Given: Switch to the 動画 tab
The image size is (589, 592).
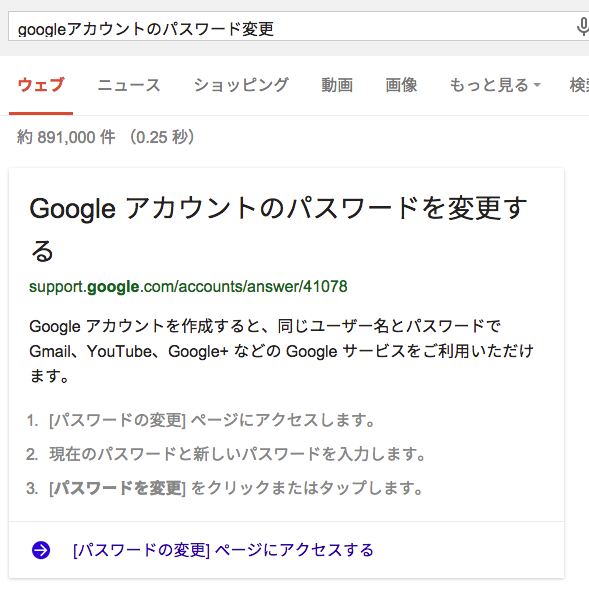Looking at the screenshot, I should coord(337,85).
